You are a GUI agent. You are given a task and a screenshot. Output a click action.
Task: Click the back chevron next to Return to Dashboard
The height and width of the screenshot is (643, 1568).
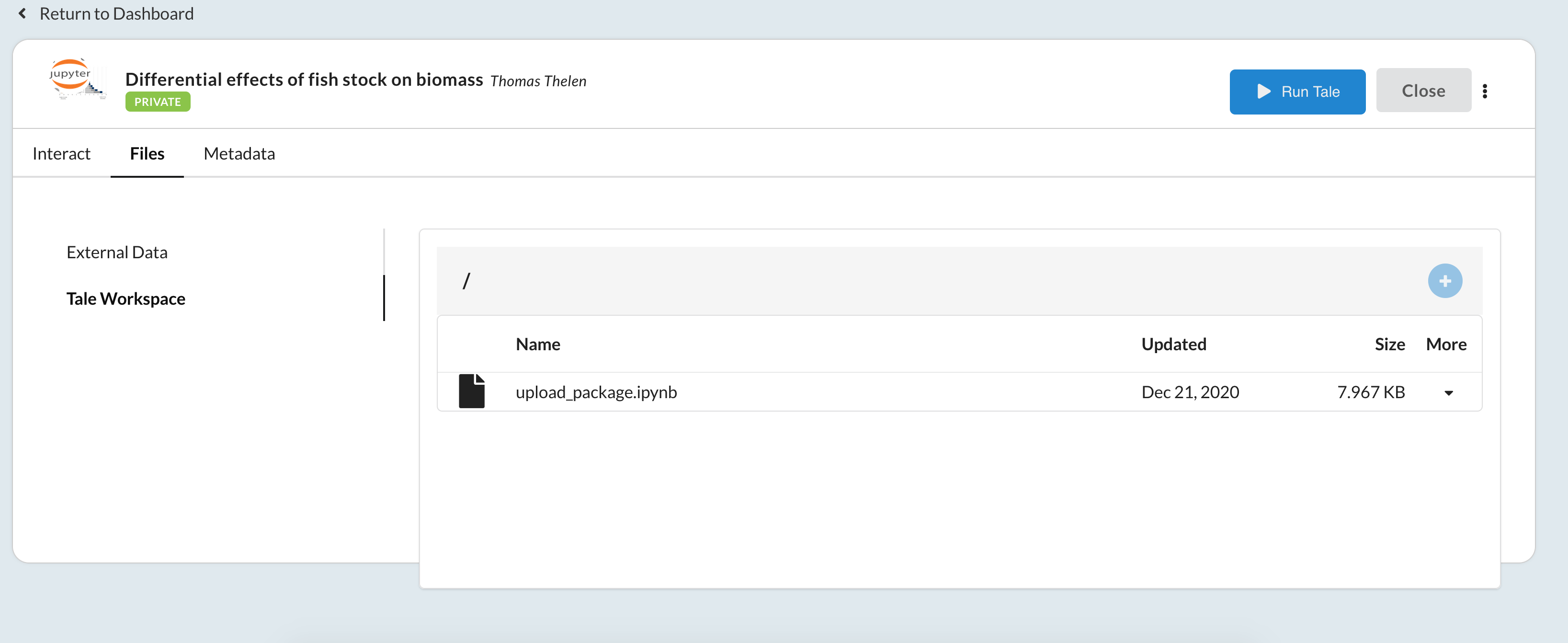click(22, 13)
